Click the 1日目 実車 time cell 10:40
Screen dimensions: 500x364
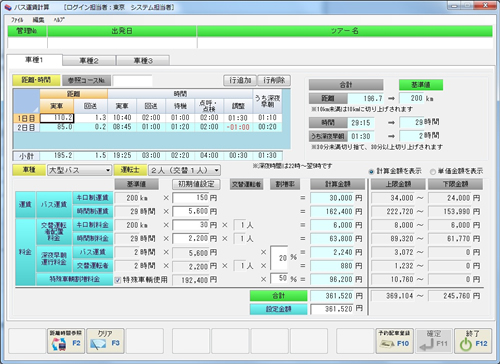(x=122, y=118)
